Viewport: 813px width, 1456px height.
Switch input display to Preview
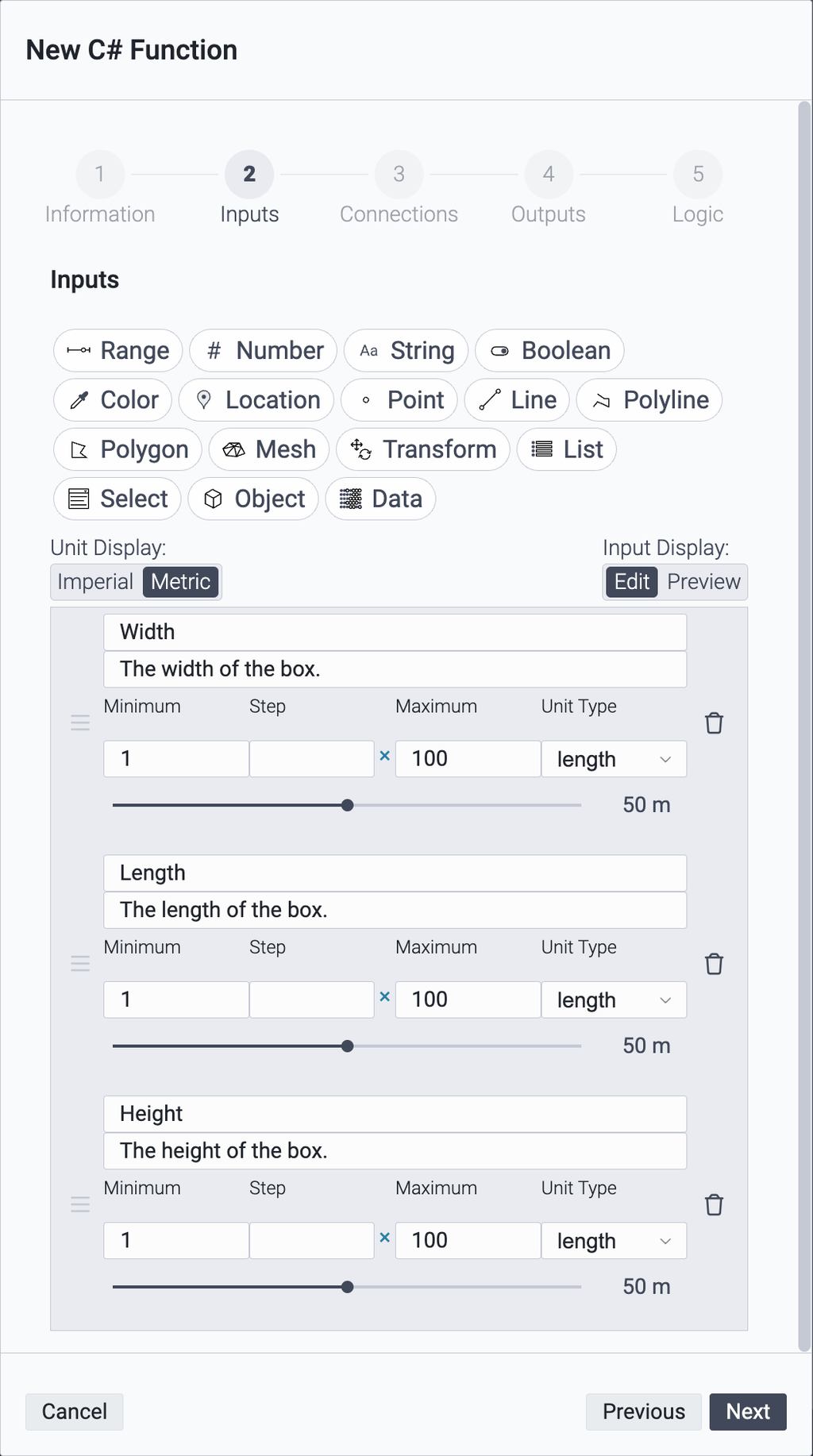pyautogui.click(x=703, y=582)
